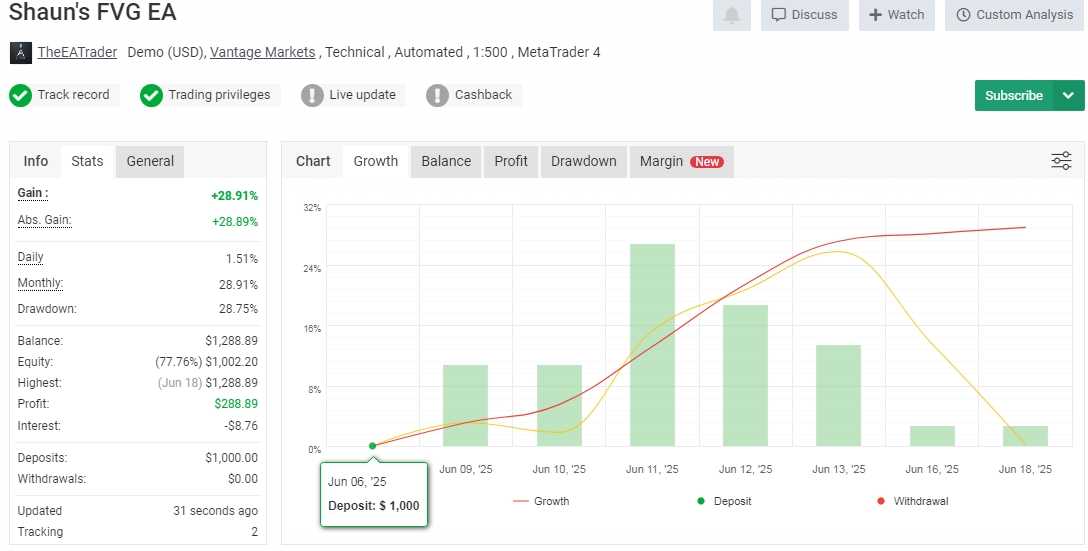Click the Abs. Gain label
The image size is (1088, 551).
coord(44,220)
